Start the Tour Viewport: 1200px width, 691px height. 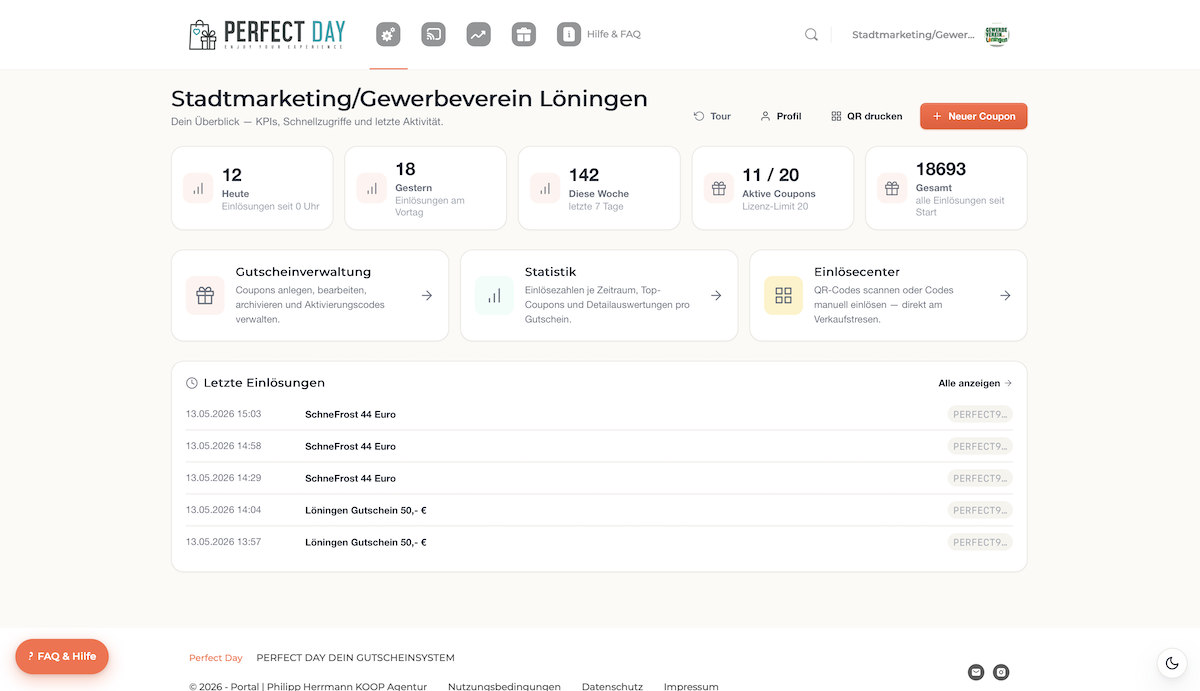pyautogui.click(x=712, y=116)
